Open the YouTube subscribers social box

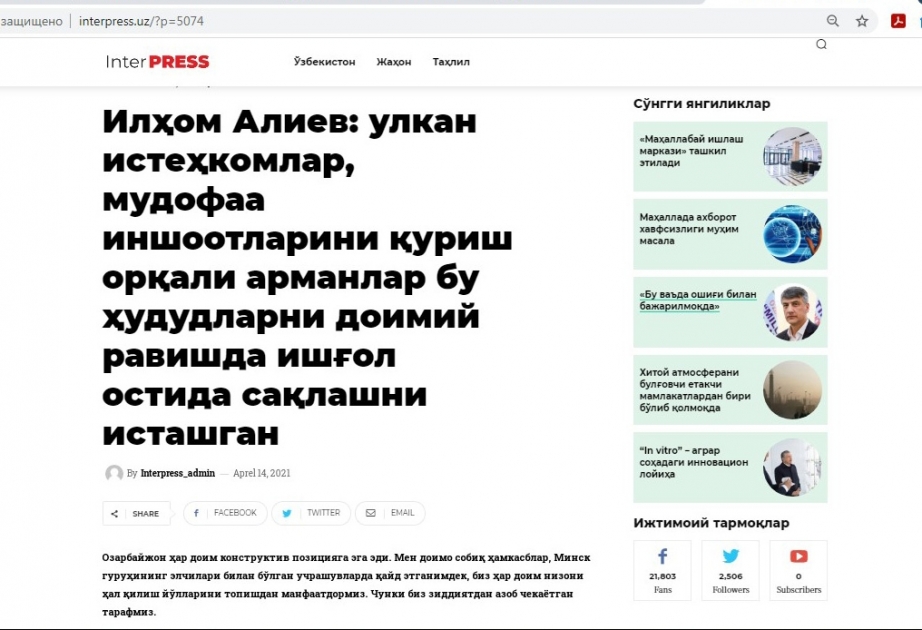[x=799, y=571]
